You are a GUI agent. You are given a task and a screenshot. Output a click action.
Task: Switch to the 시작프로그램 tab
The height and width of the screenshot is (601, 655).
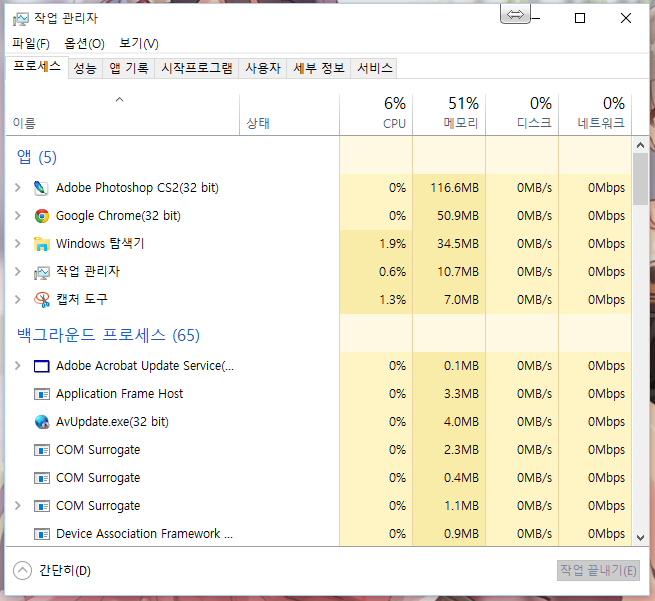(x=197, y=68)
